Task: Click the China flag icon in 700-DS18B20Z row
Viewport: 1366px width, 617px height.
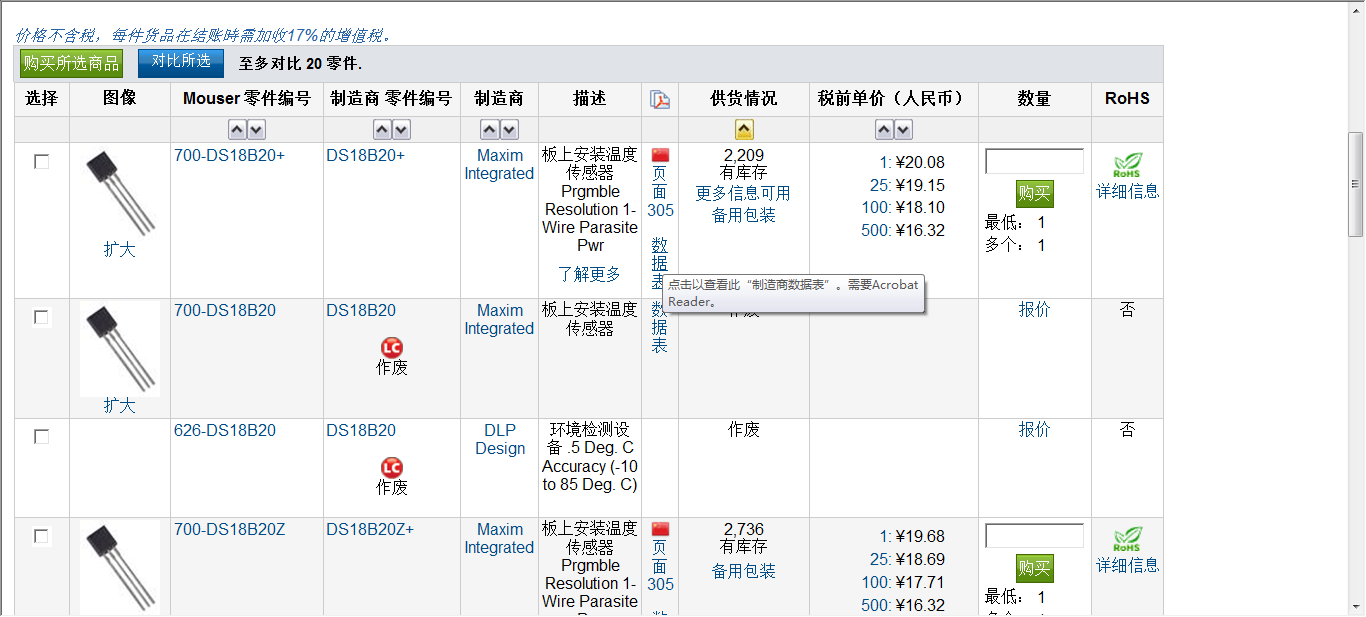Action: point(660,529)
